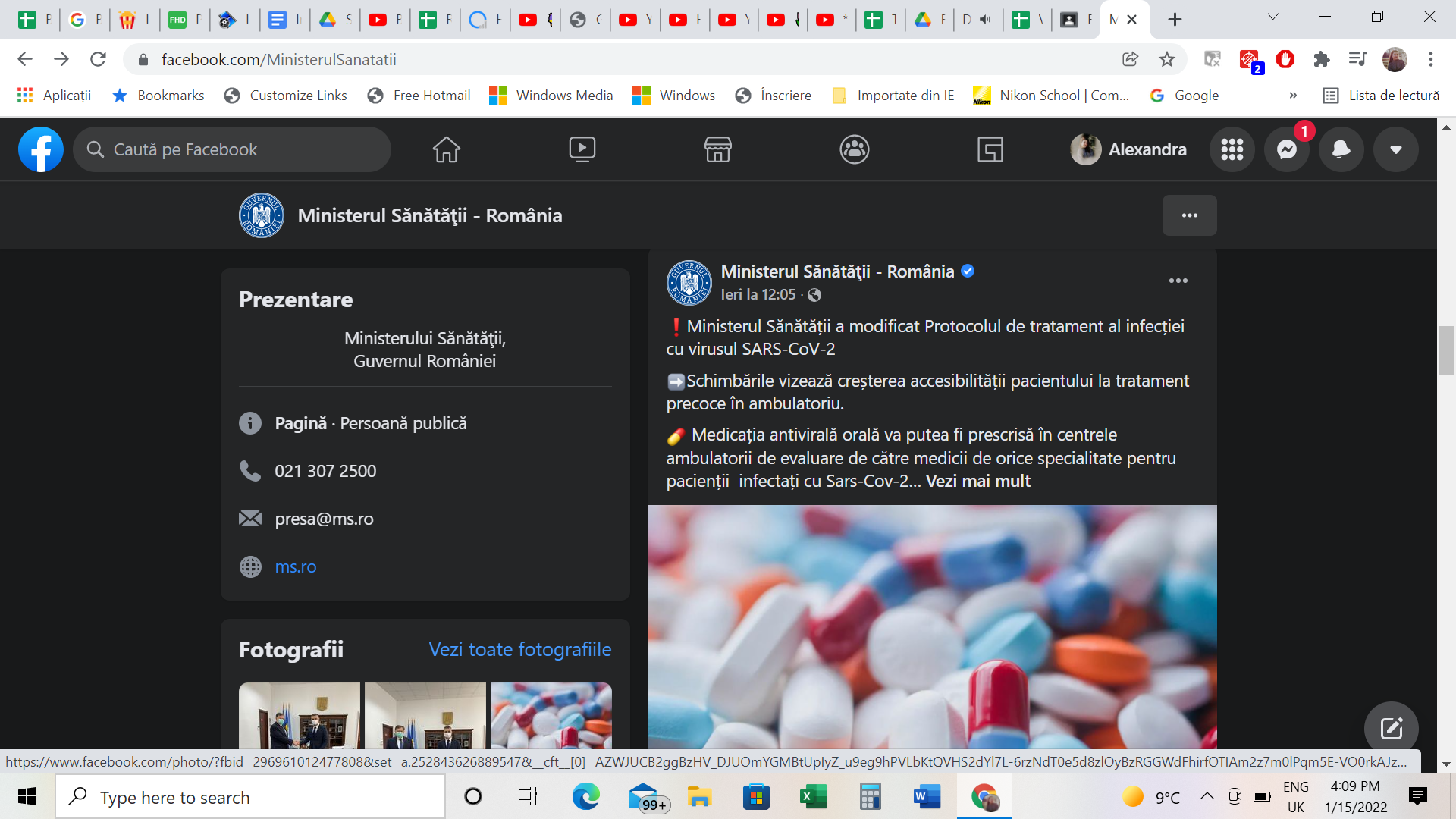
Task: Open the Marketplace icon
Action: coord(718,149)
